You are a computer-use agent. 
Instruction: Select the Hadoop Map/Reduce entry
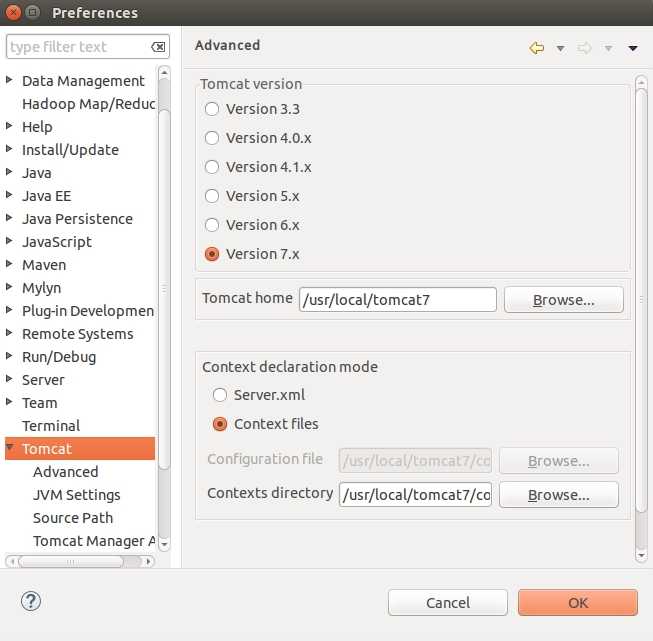[x=89, y=104]
